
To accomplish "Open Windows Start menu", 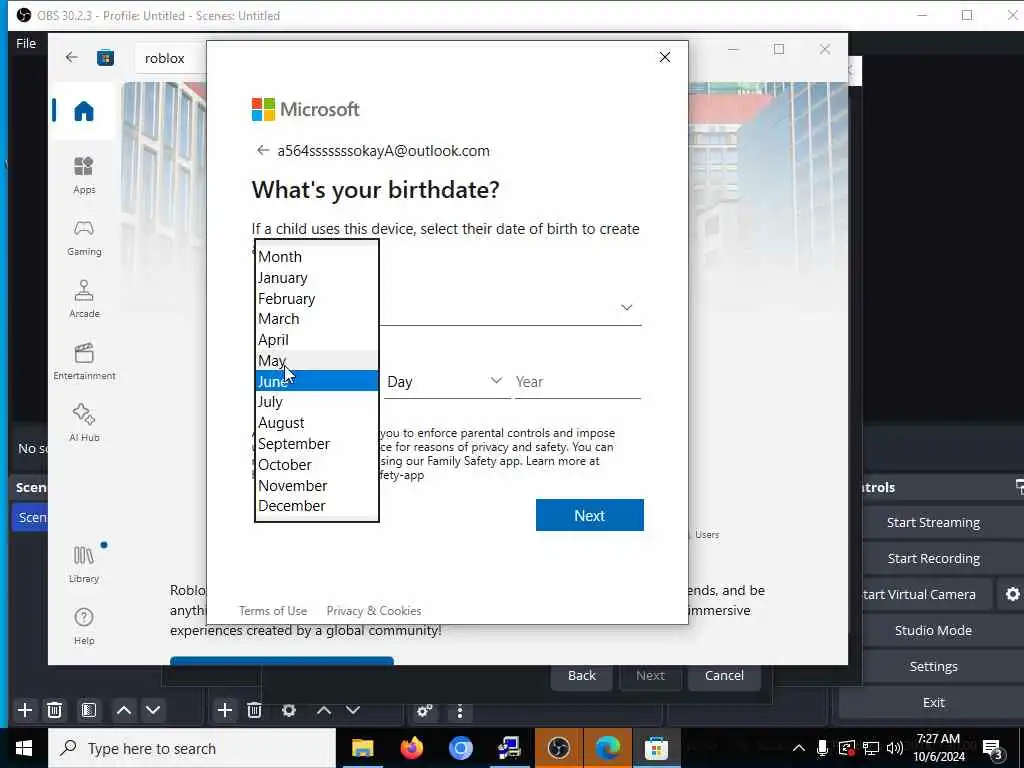I will click(x=24, y=748).
